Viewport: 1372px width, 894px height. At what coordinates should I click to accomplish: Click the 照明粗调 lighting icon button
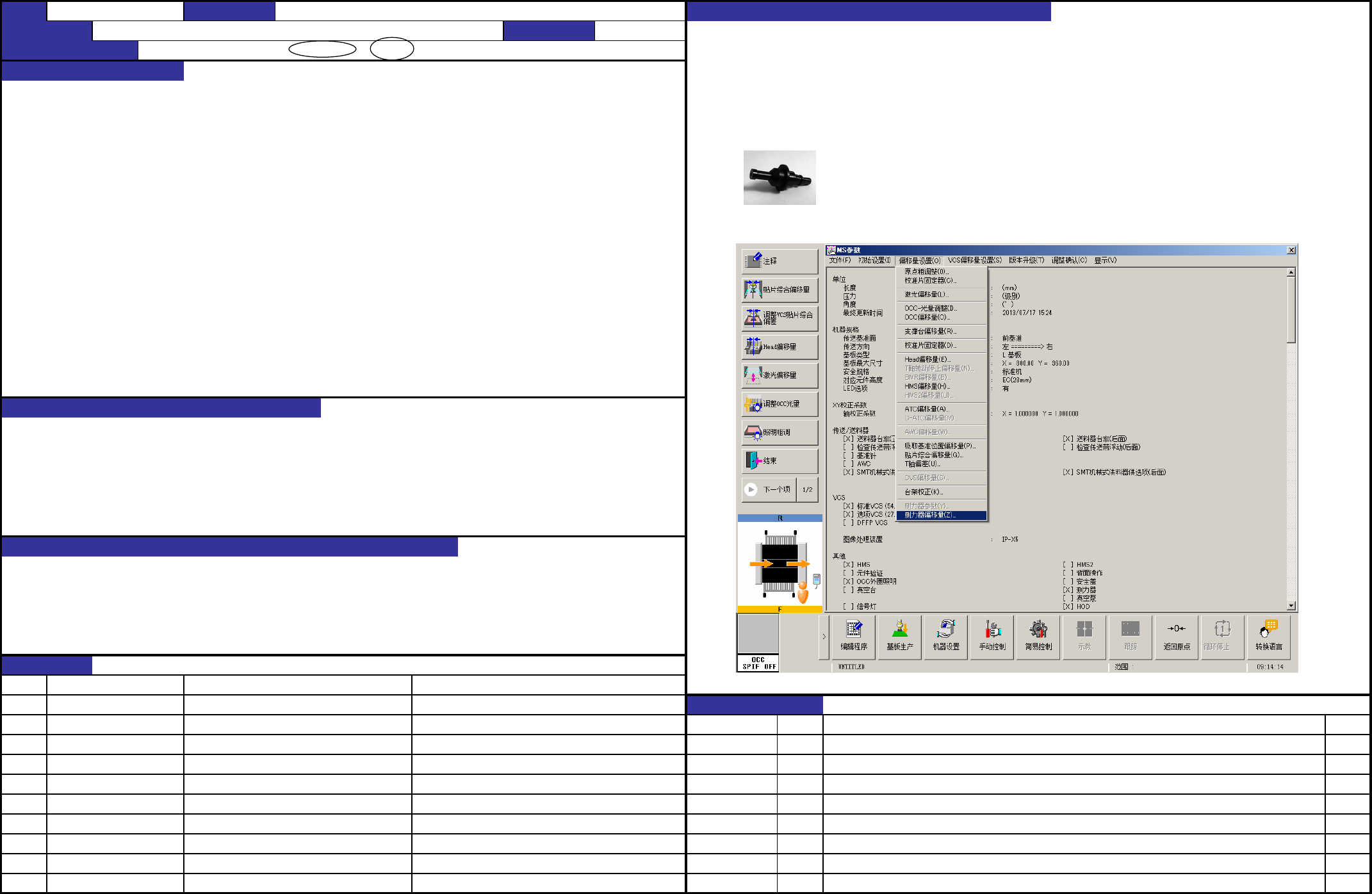click(779, 433)
